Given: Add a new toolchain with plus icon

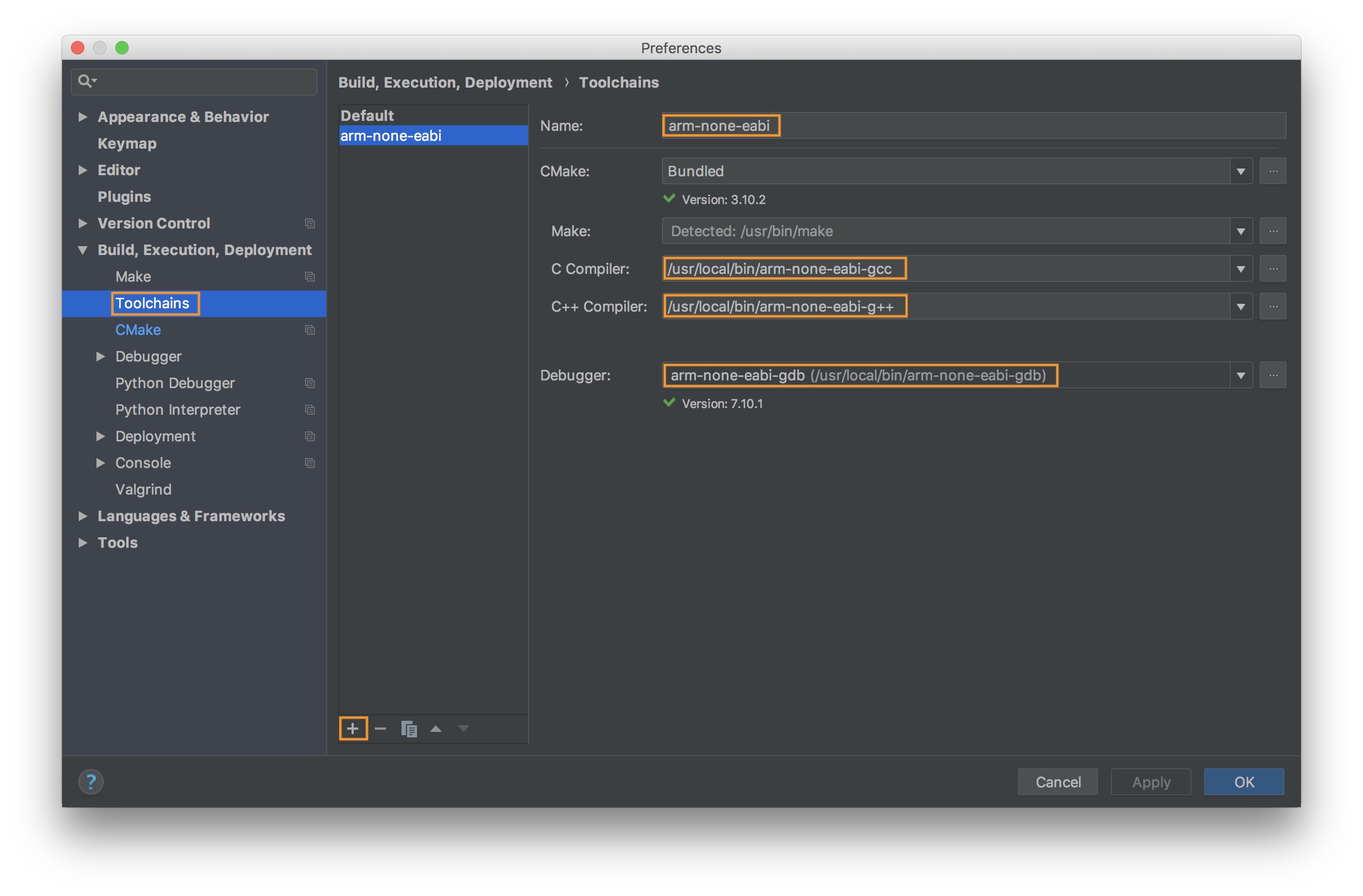Looking at the screenshot, I should (353, 728).
